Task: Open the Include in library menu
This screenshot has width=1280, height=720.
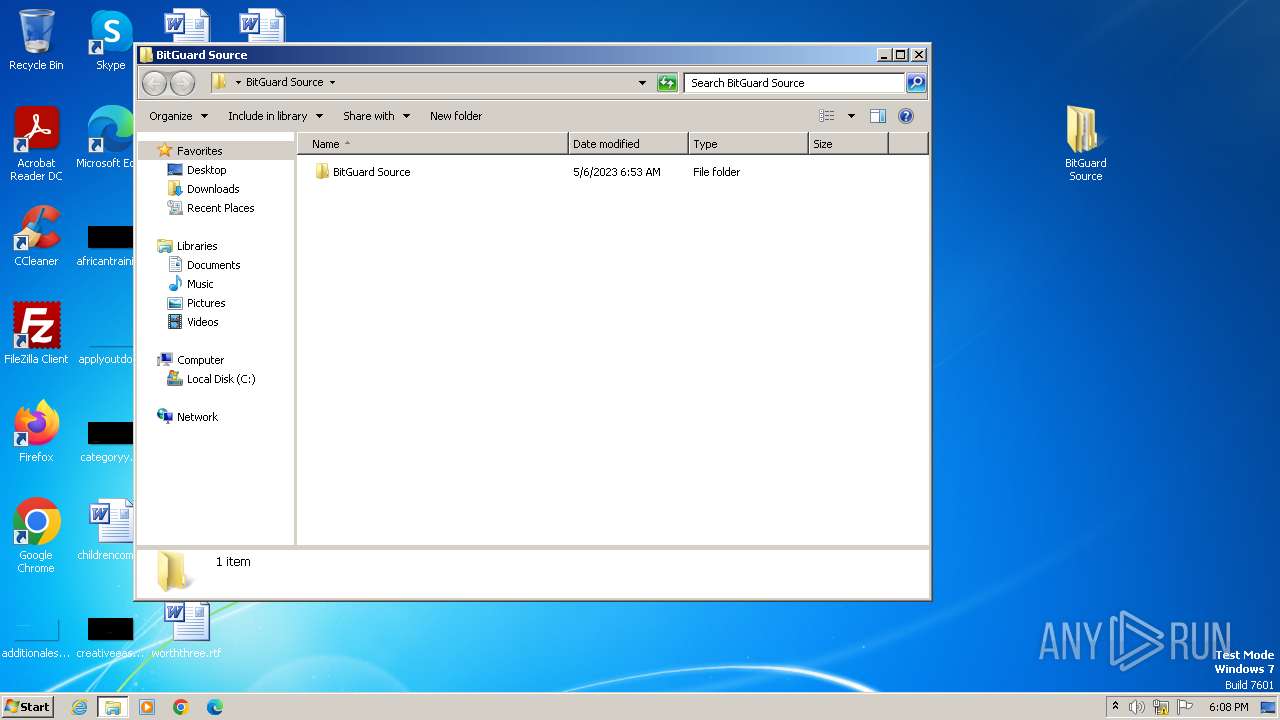Action: [276, 116]
